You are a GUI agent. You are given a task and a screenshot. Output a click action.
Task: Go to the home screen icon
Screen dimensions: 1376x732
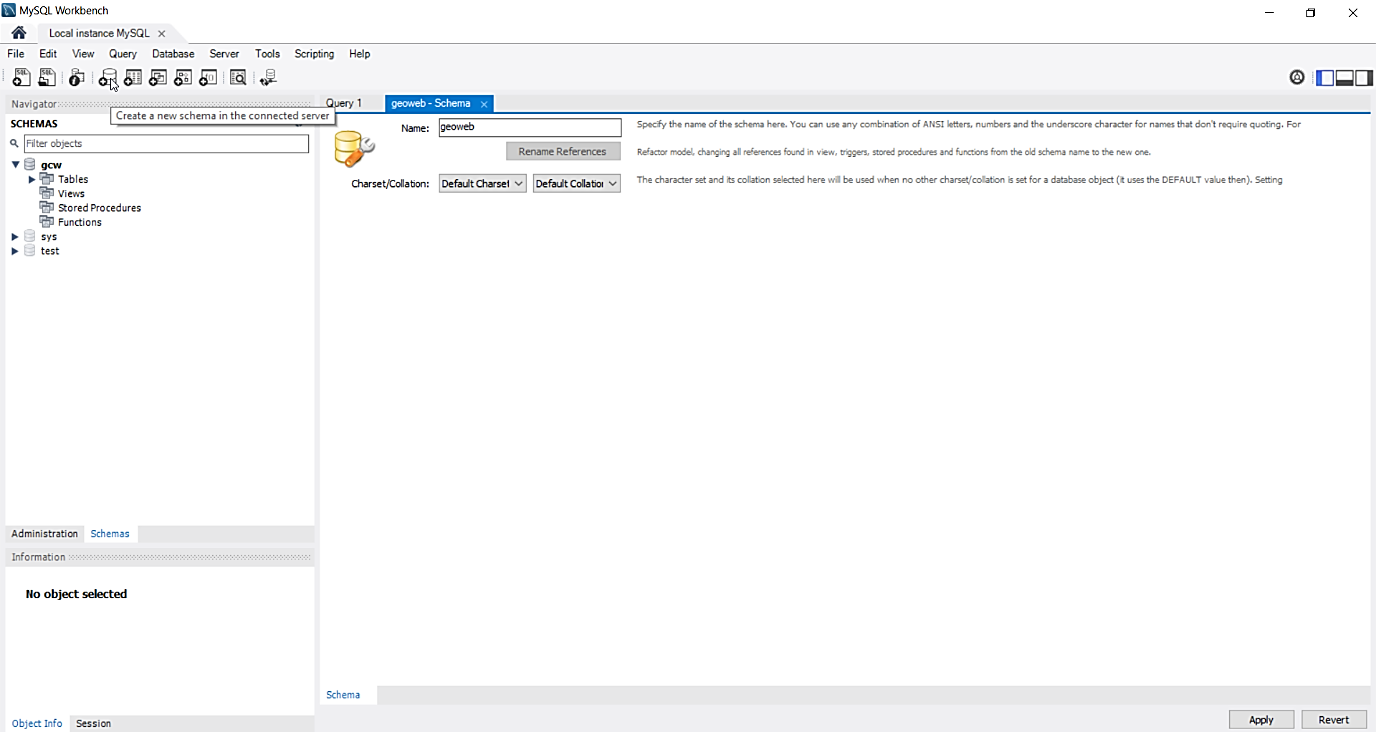(19, 33)
